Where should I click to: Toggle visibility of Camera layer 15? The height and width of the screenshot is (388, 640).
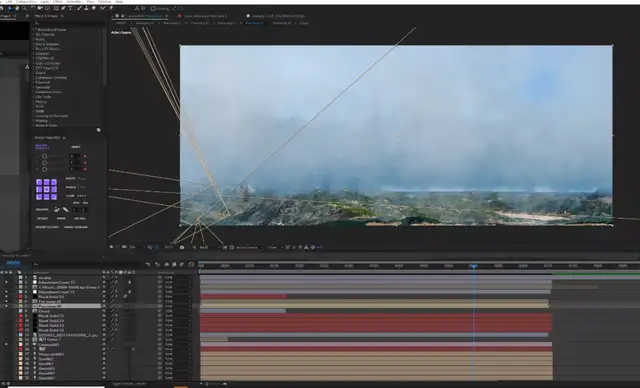[x=7, y=344]
